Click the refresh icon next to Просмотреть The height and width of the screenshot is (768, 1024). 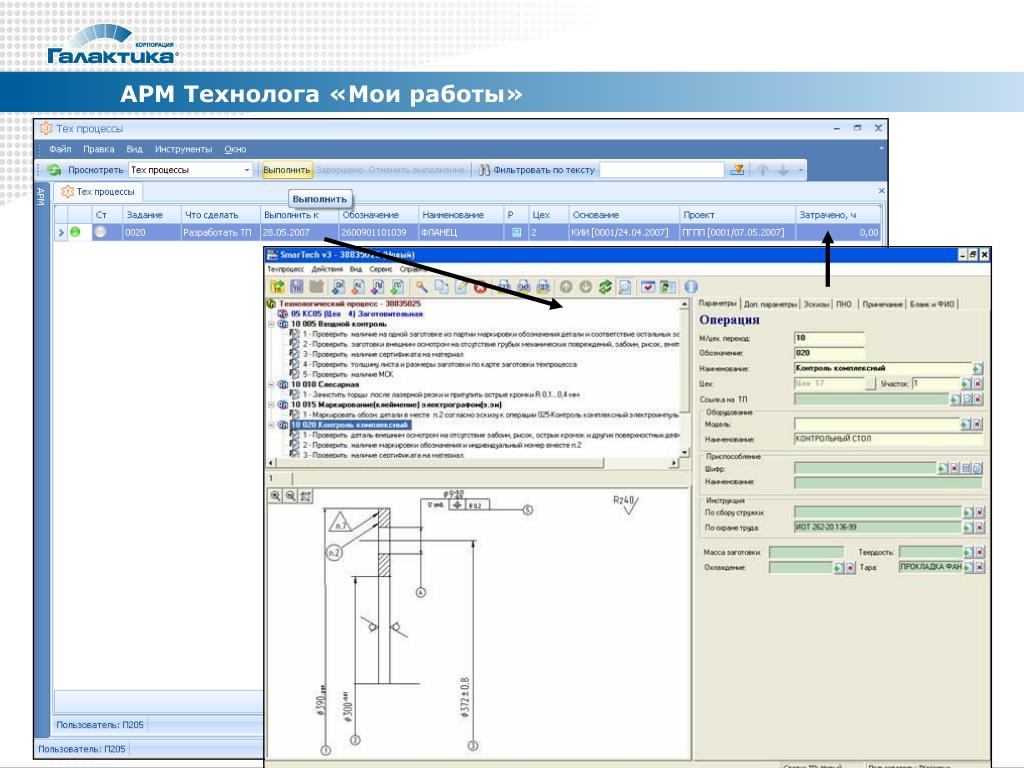coord(54,170)
